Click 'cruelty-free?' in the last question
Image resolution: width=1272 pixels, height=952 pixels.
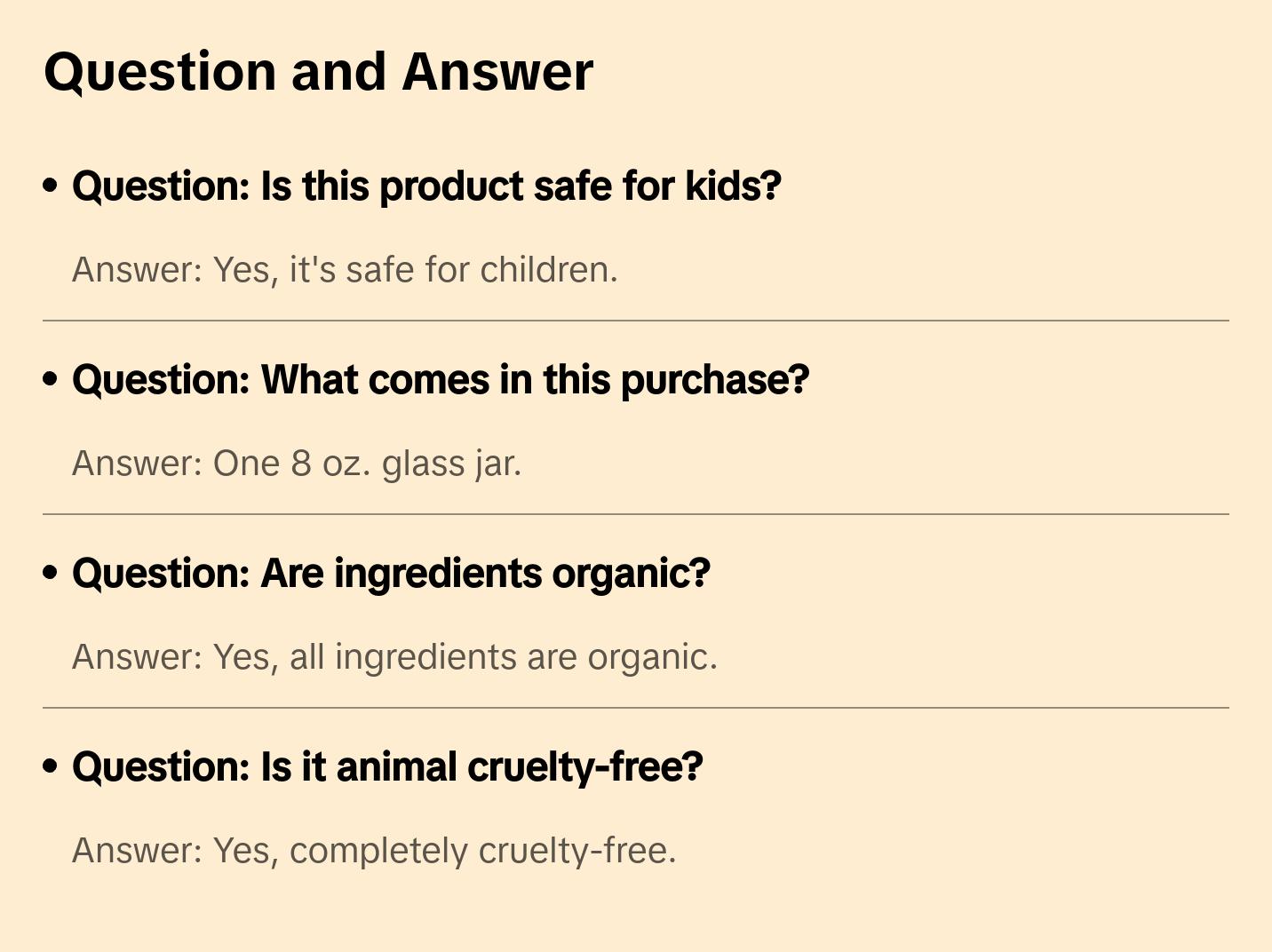[584, 767]
